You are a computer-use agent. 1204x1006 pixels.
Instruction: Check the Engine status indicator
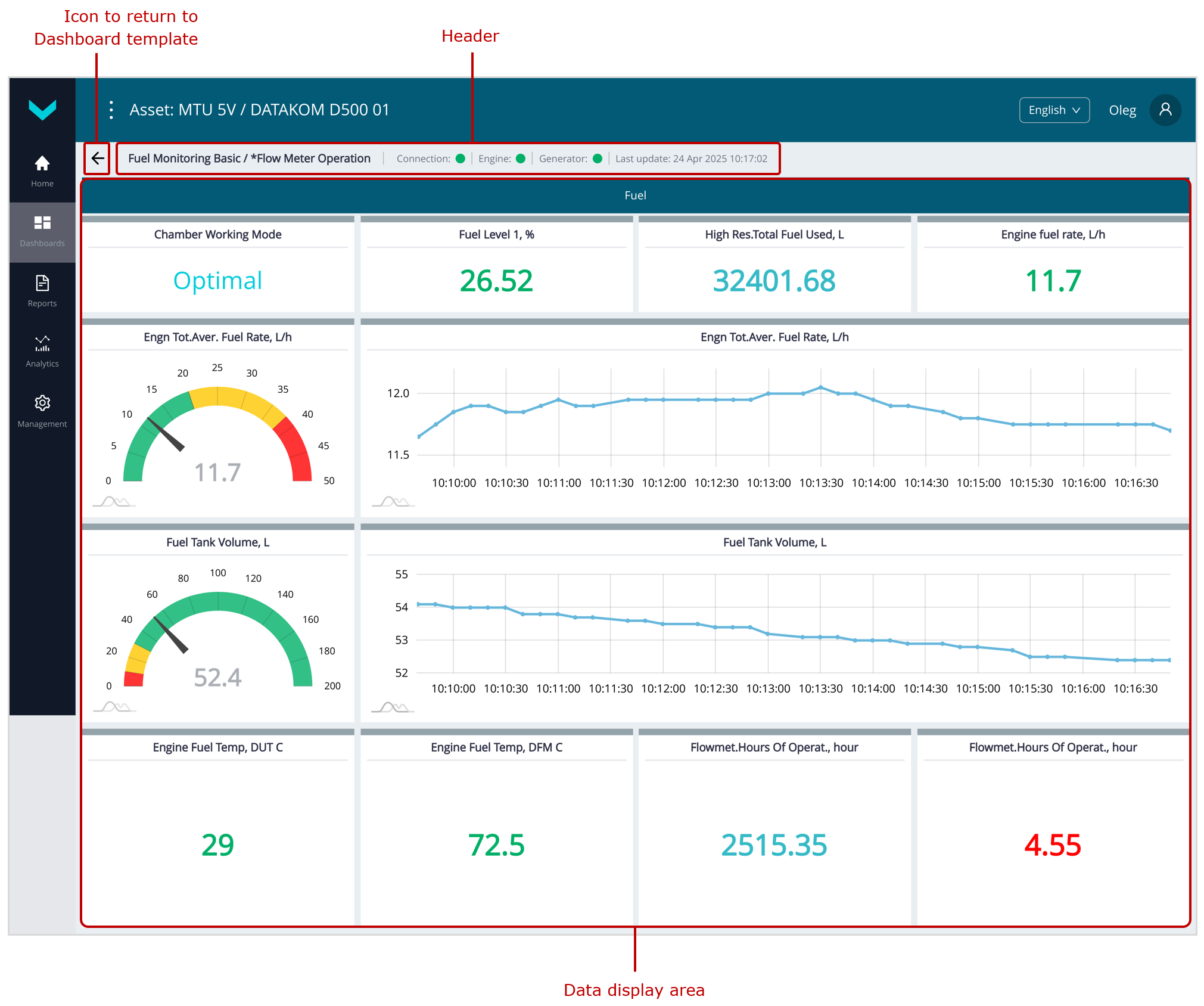coord(521,159)
